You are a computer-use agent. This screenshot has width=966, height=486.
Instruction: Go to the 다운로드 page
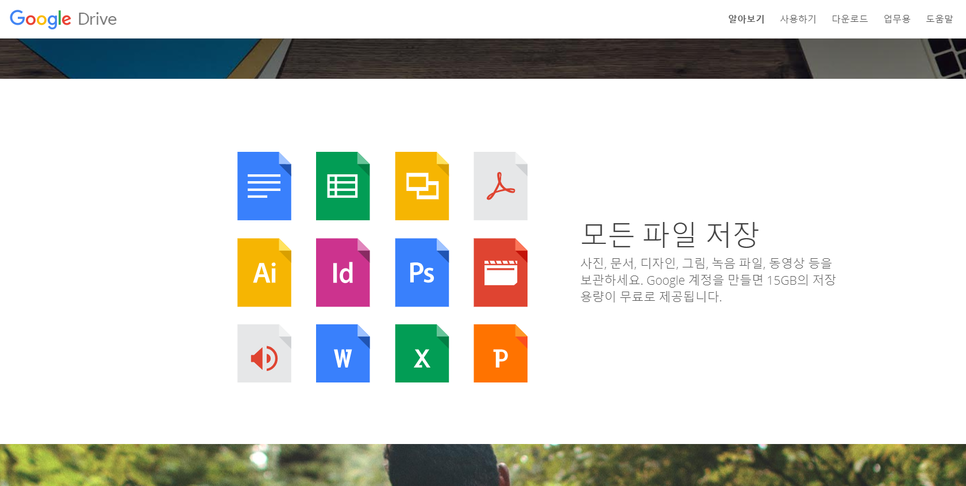tap(850, 19)
